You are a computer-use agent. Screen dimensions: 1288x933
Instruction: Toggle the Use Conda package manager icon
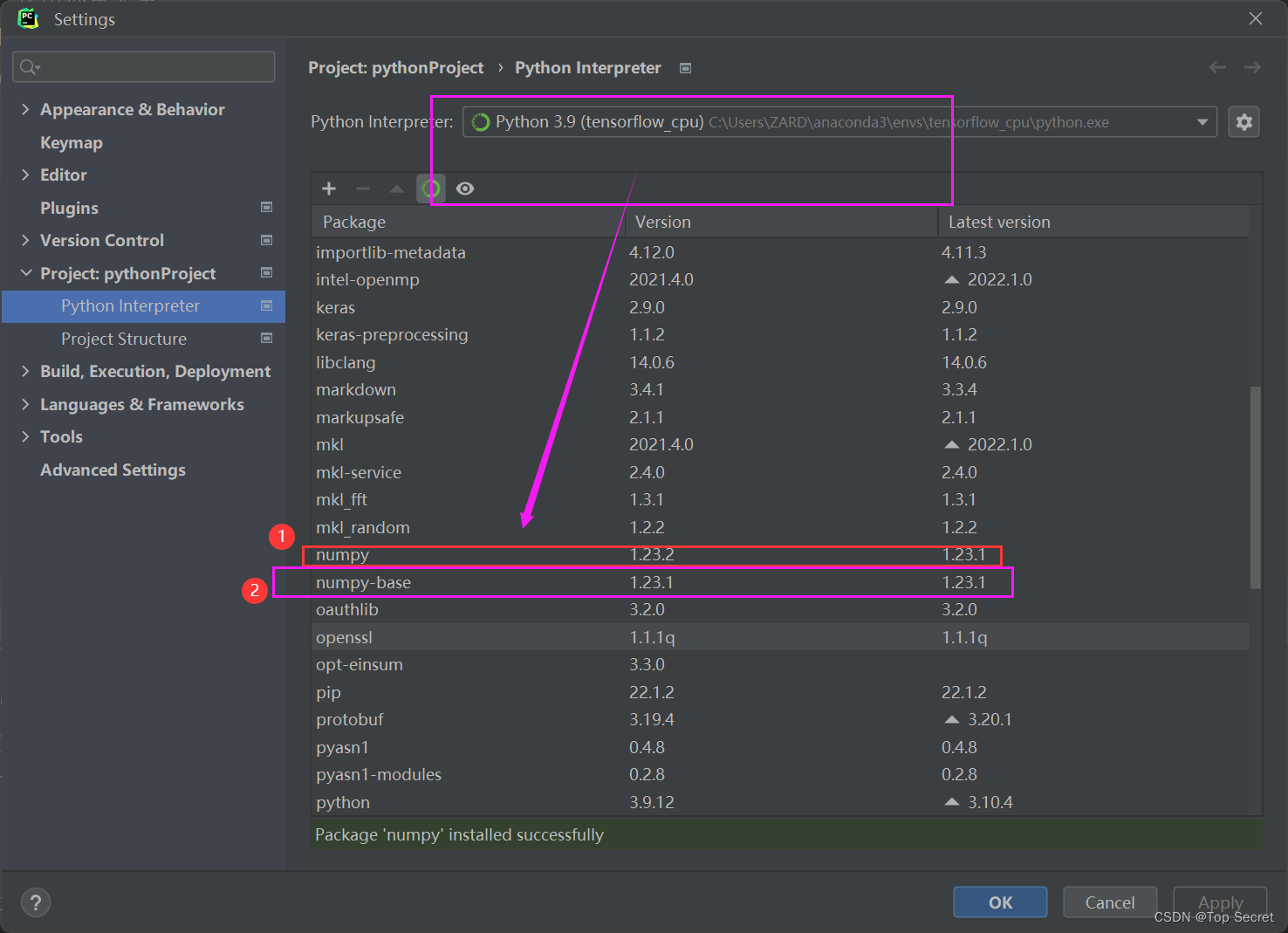point(431,189)
